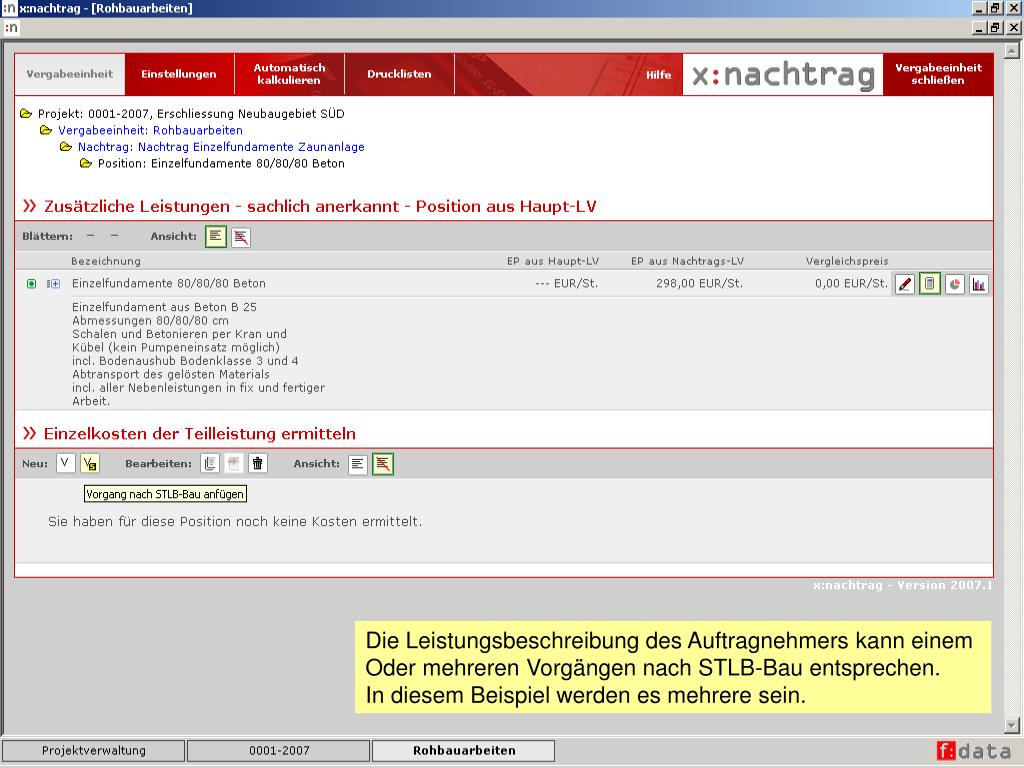Screen dimensions: 1024x768
Task: Select short-text view icon under Einzelkosten
Action: pos(383,464)
